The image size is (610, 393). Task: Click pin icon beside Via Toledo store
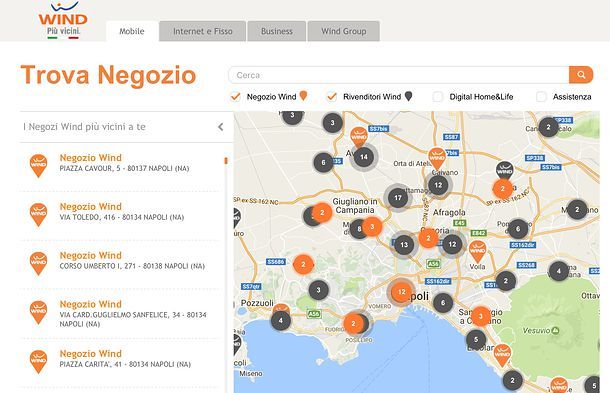pos(38,215)
